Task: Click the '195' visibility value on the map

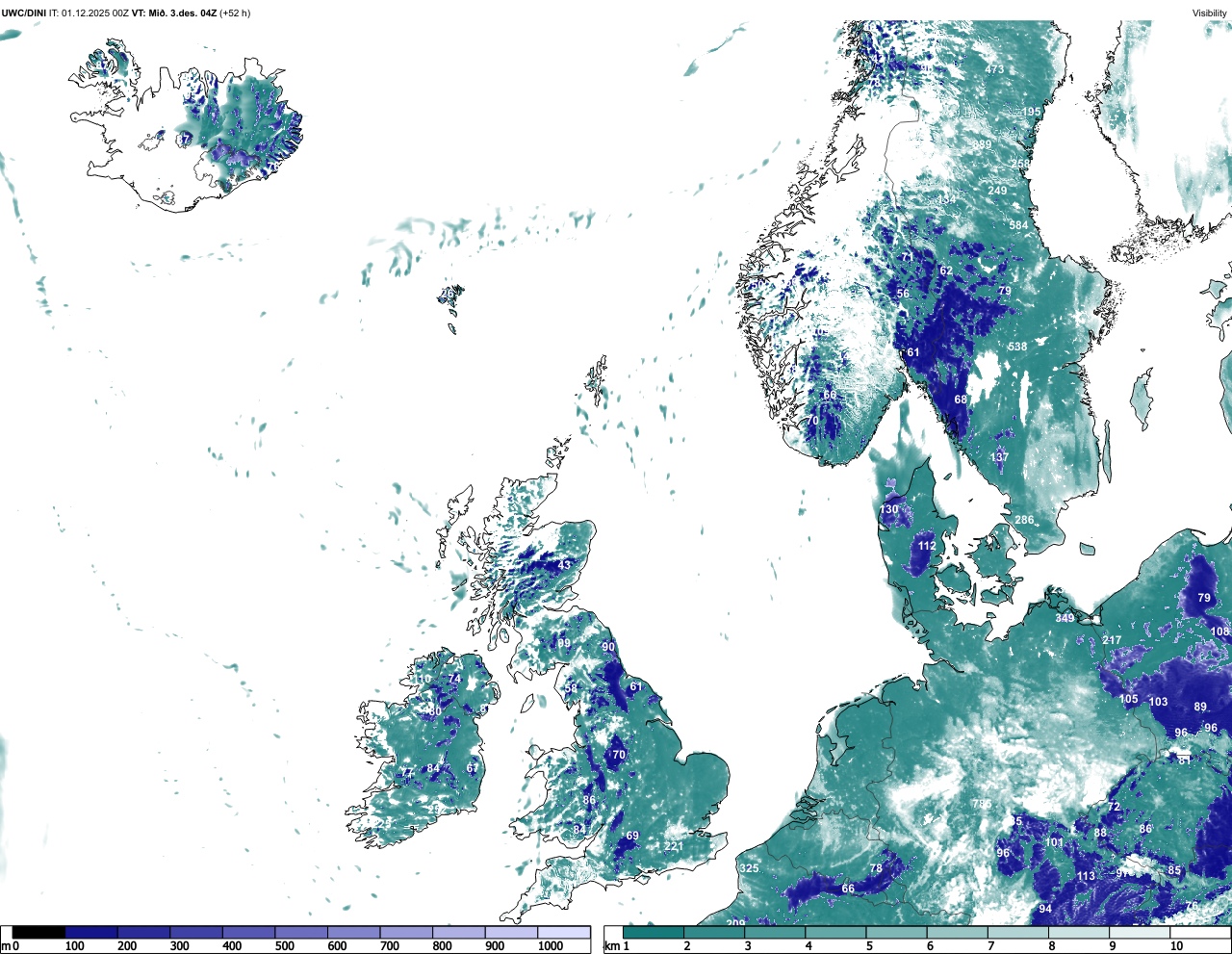Action: click(x=1032, y=112)
